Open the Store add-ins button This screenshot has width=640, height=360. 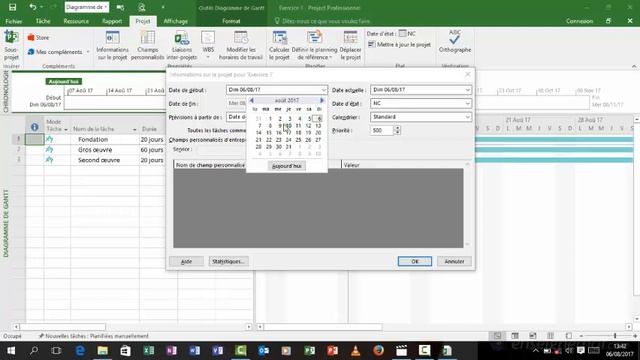tap(38, 38)
